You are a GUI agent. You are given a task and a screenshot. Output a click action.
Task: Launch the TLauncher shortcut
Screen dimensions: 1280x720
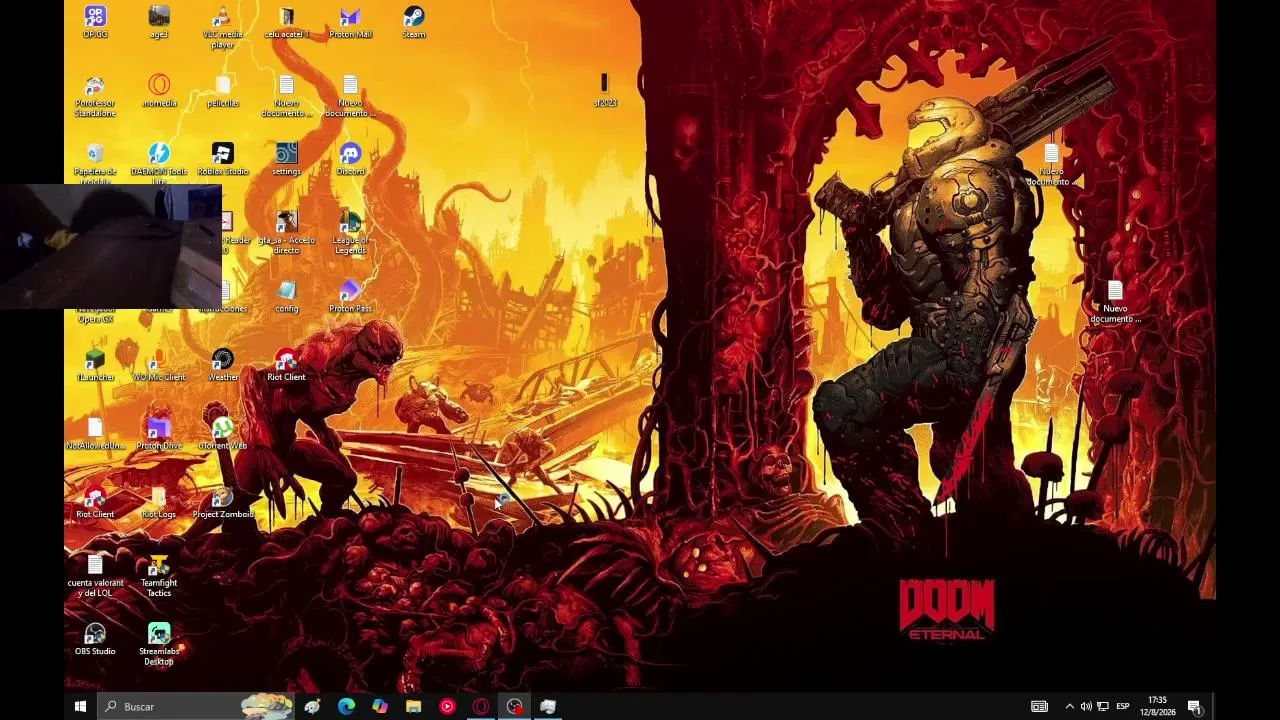point(95,365)
